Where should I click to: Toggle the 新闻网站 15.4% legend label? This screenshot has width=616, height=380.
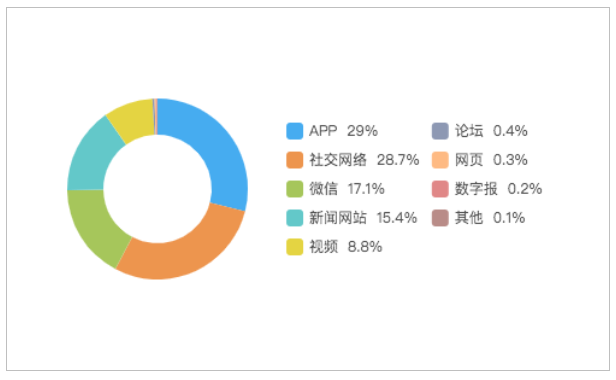pyautogui.click(x=363, y=218)
